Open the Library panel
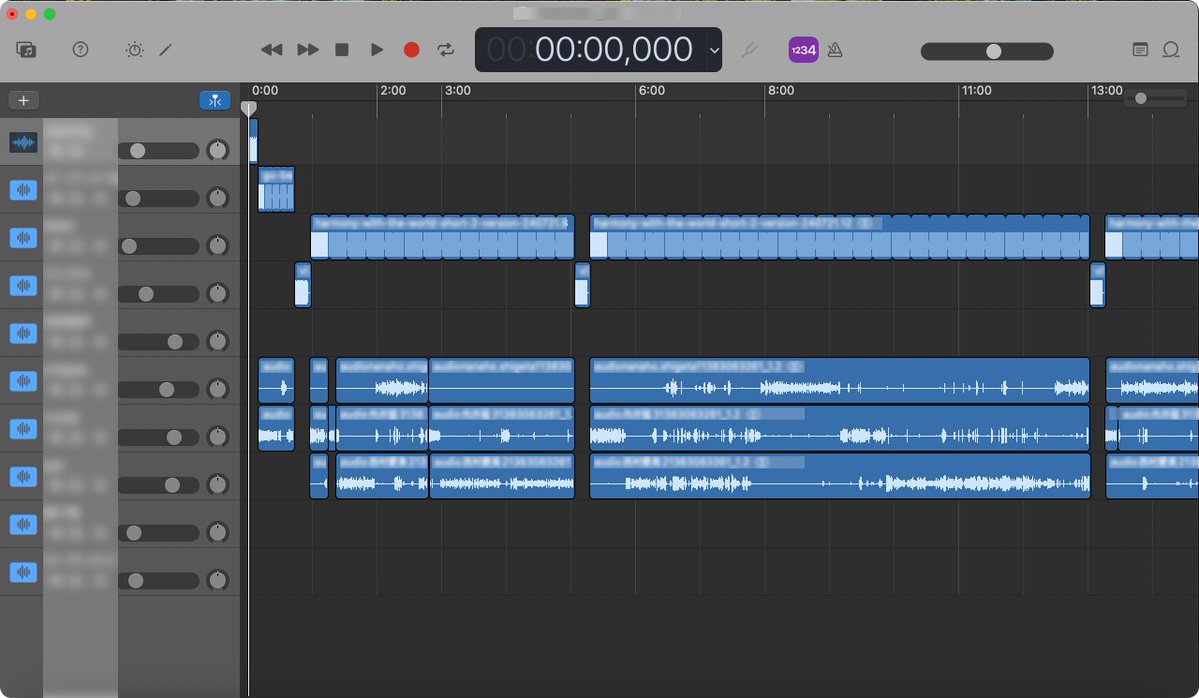Screen dimensions: 1199x698 [26, 50]
